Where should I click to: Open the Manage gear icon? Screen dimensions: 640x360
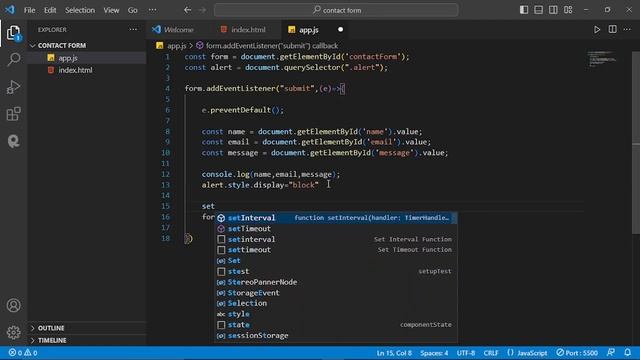click(x=13, y=332)
